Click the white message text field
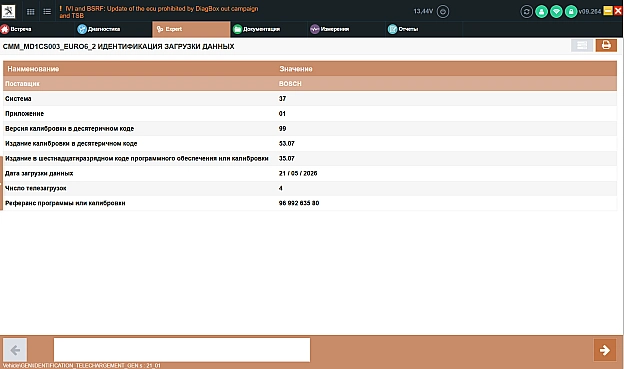Viewport: 624px width, 369px height. click(182, 350)
